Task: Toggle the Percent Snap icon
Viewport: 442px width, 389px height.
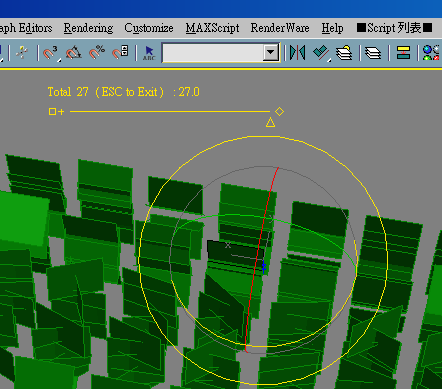Action: click(x=97, y=53)
